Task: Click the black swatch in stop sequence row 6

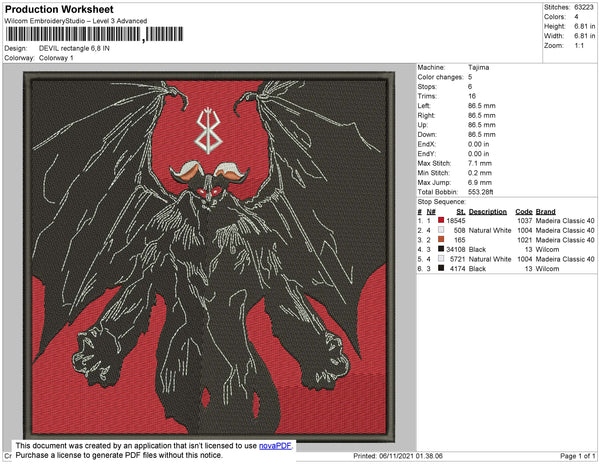Action: (441, 268)
